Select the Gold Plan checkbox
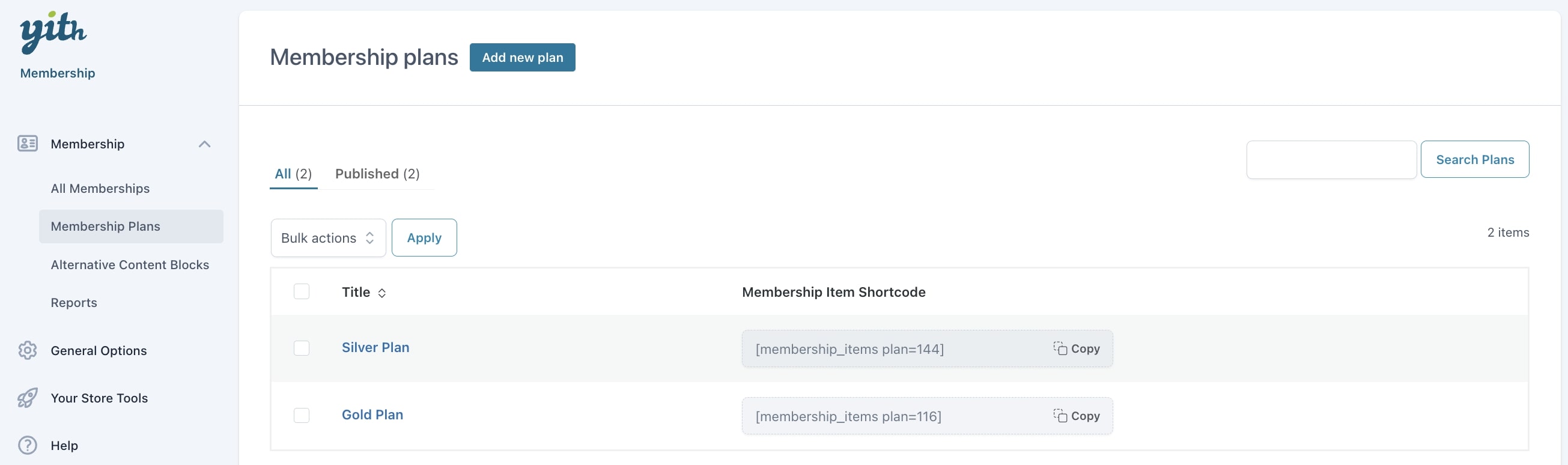The height and width of the screenshot is (465, 1568). 302,415
